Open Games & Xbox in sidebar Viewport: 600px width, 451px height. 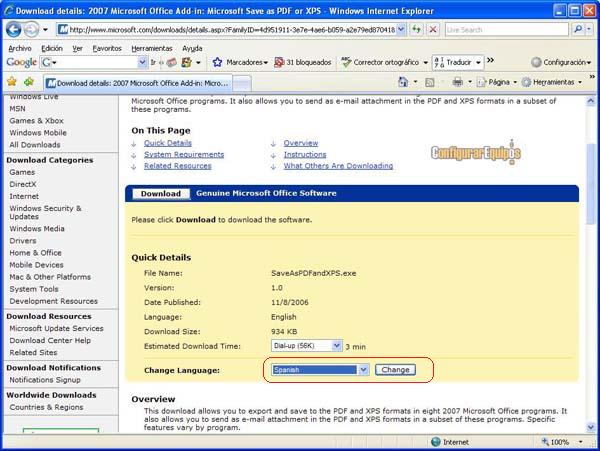point(36,120)
